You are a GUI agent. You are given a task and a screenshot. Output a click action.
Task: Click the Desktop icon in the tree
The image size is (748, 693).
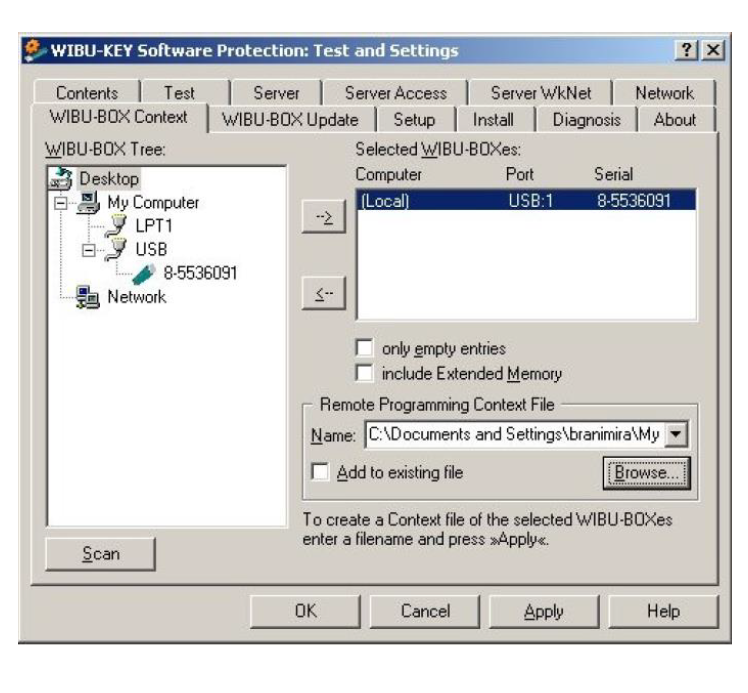pos(61,178)
